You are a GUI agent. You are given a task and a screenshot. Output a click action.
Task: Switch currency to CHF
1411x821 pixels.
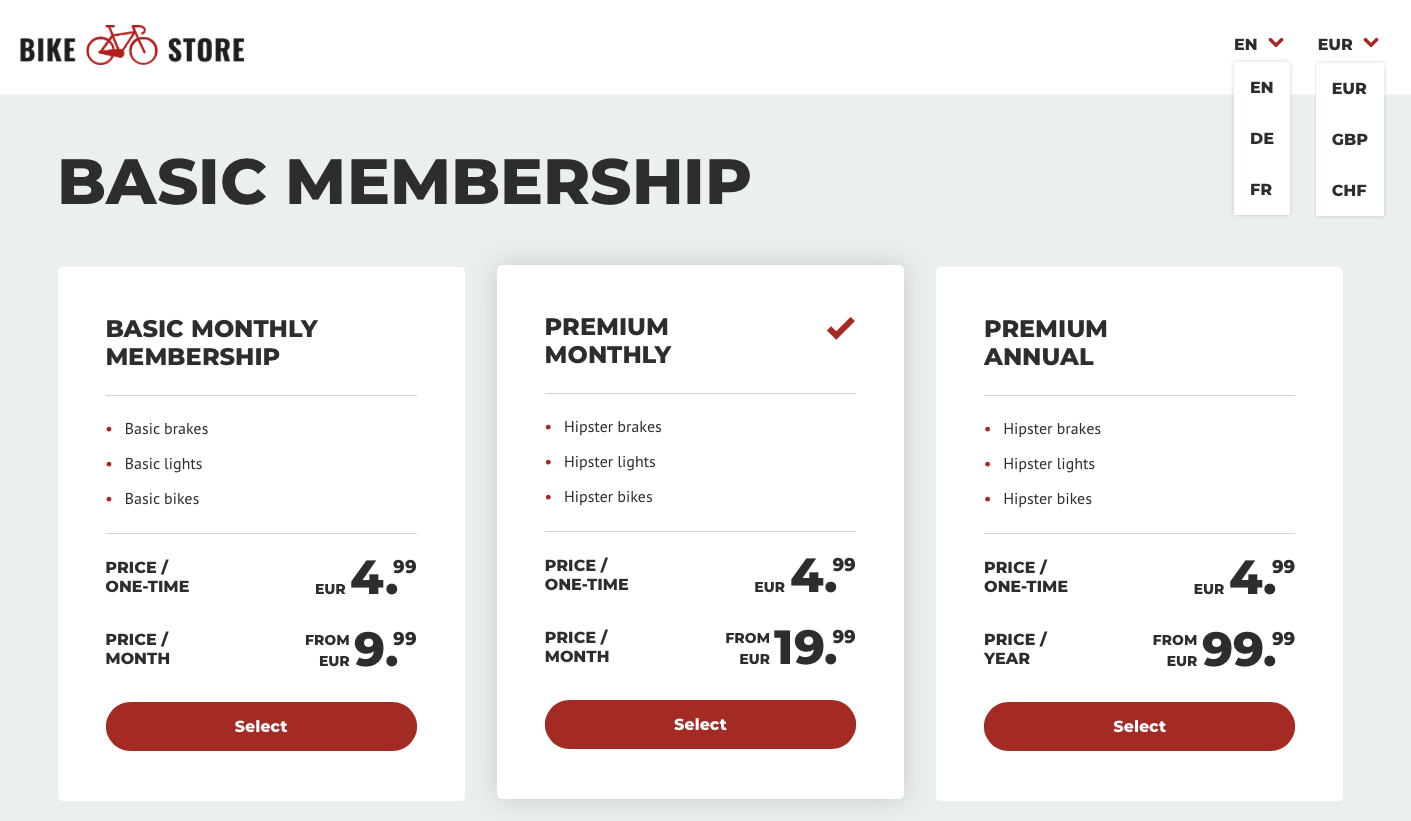[x=1350, y=191]
